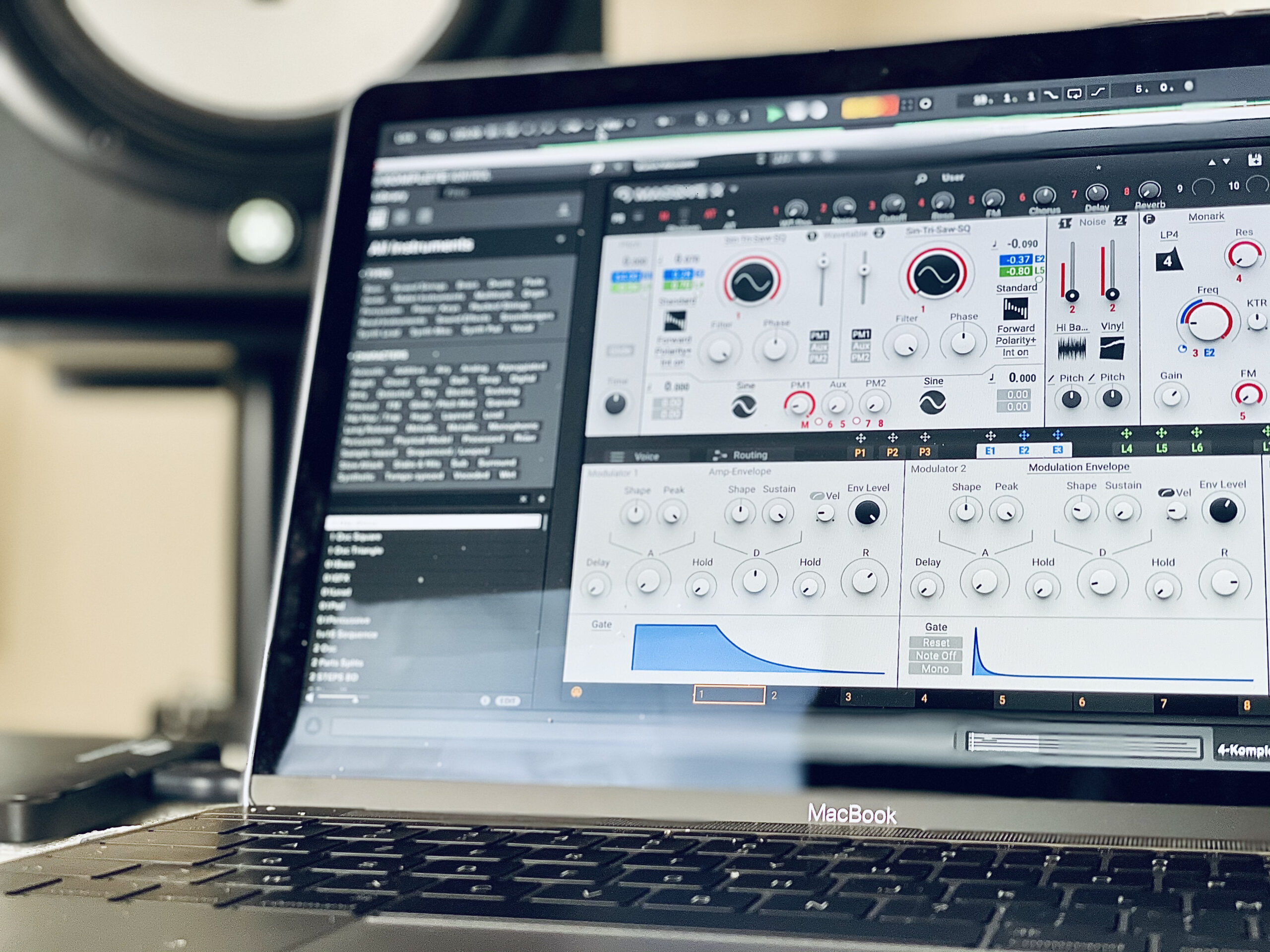Click the Sine waveform icon below Phase
Image resolution: width=1270 pixels, height=952 pixels.
(932, 402)
